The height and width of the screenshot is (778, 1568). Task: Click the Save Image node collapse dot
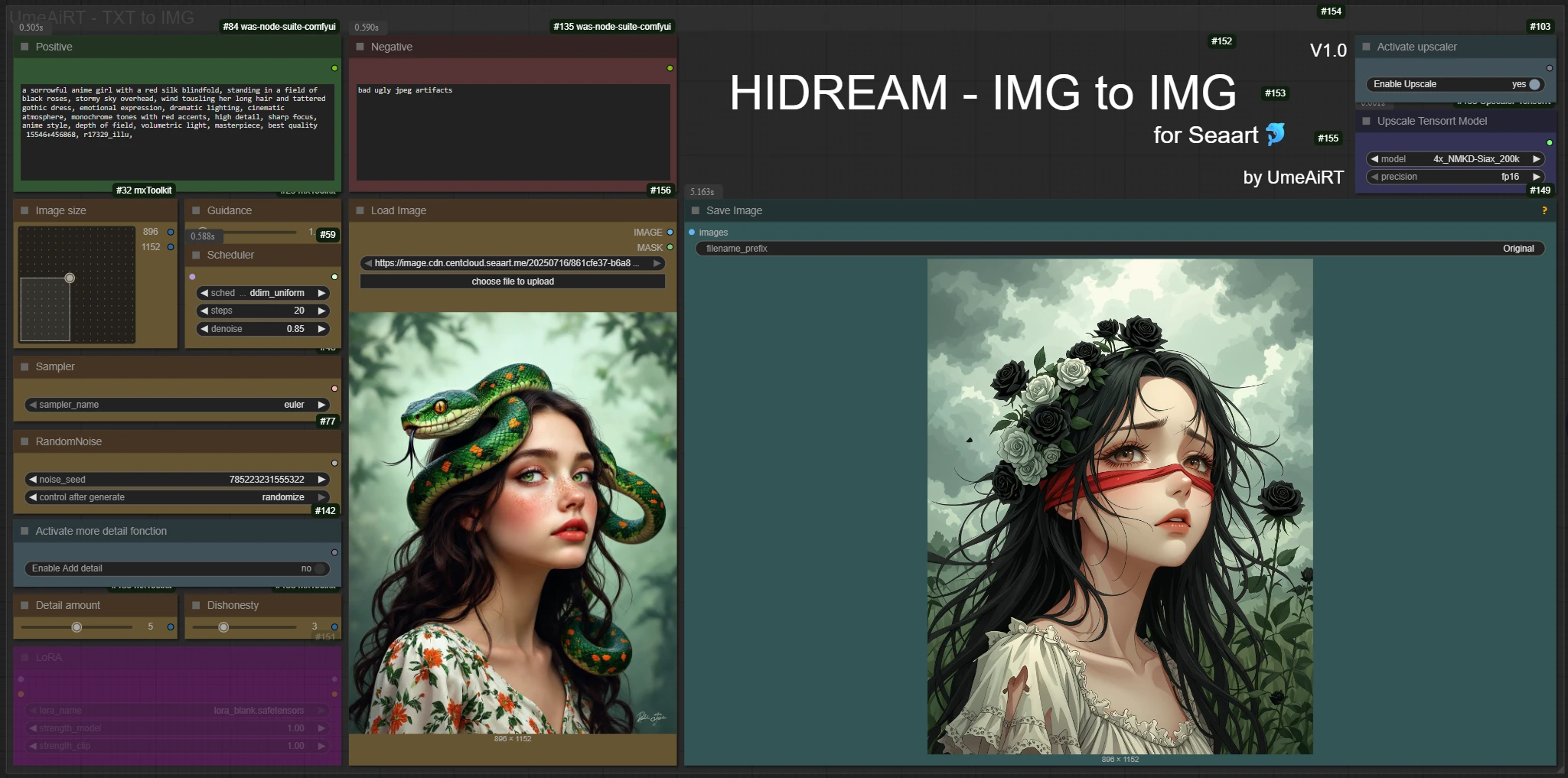[x=696, y=210]
